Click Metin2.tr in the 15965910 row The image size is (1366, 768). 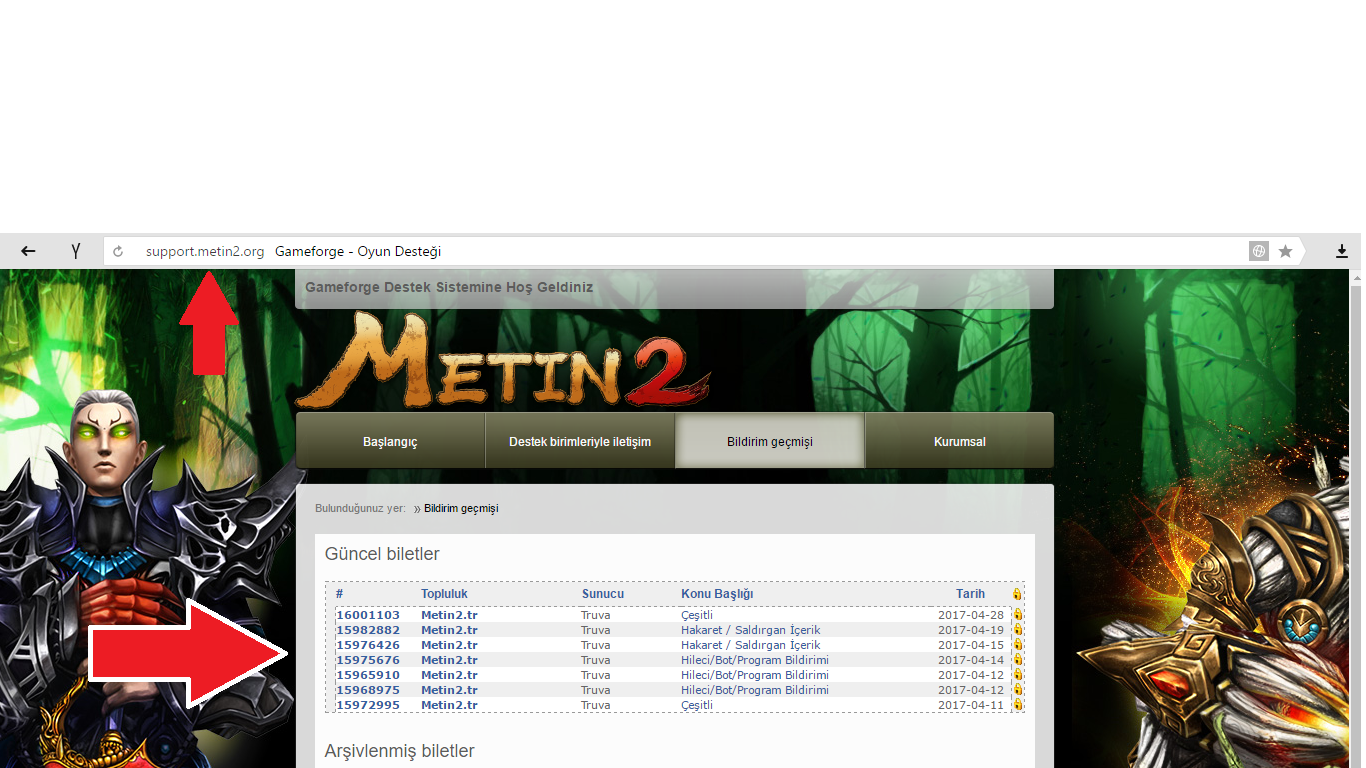click(x=449, y=675)
